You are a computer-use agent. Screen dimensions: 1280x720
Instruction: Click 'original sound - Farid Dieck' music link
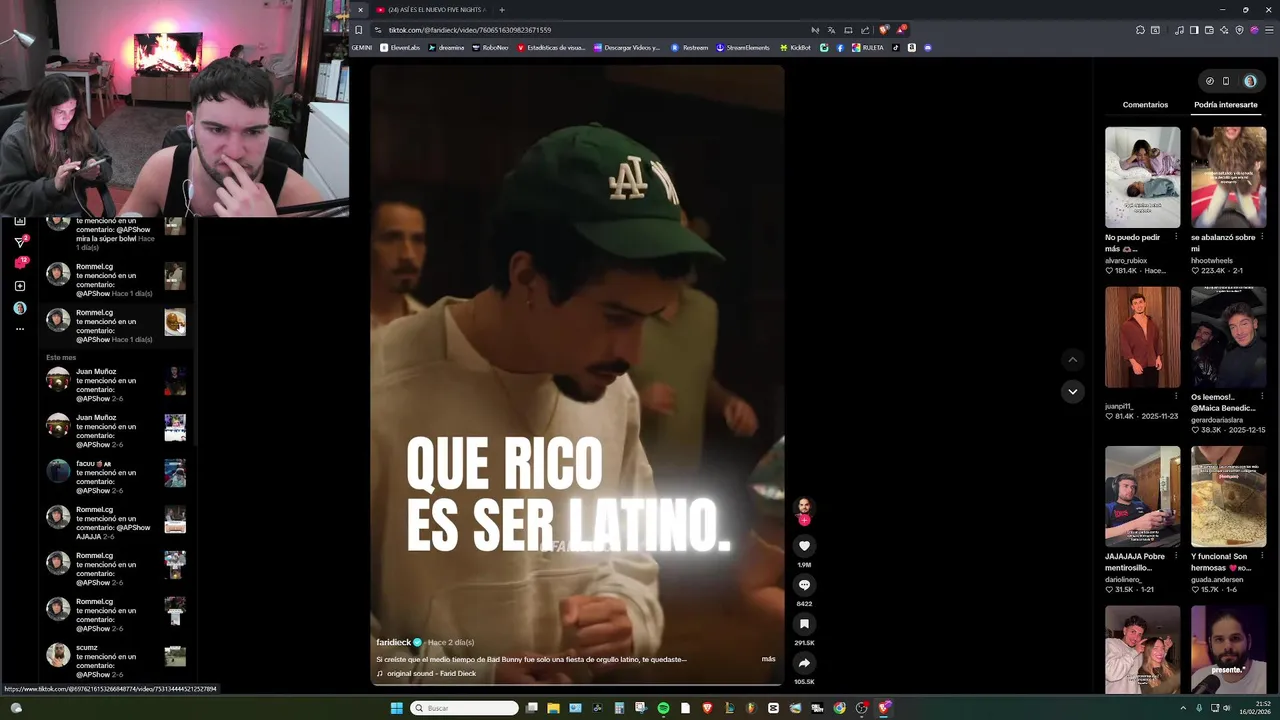[431, 673]
